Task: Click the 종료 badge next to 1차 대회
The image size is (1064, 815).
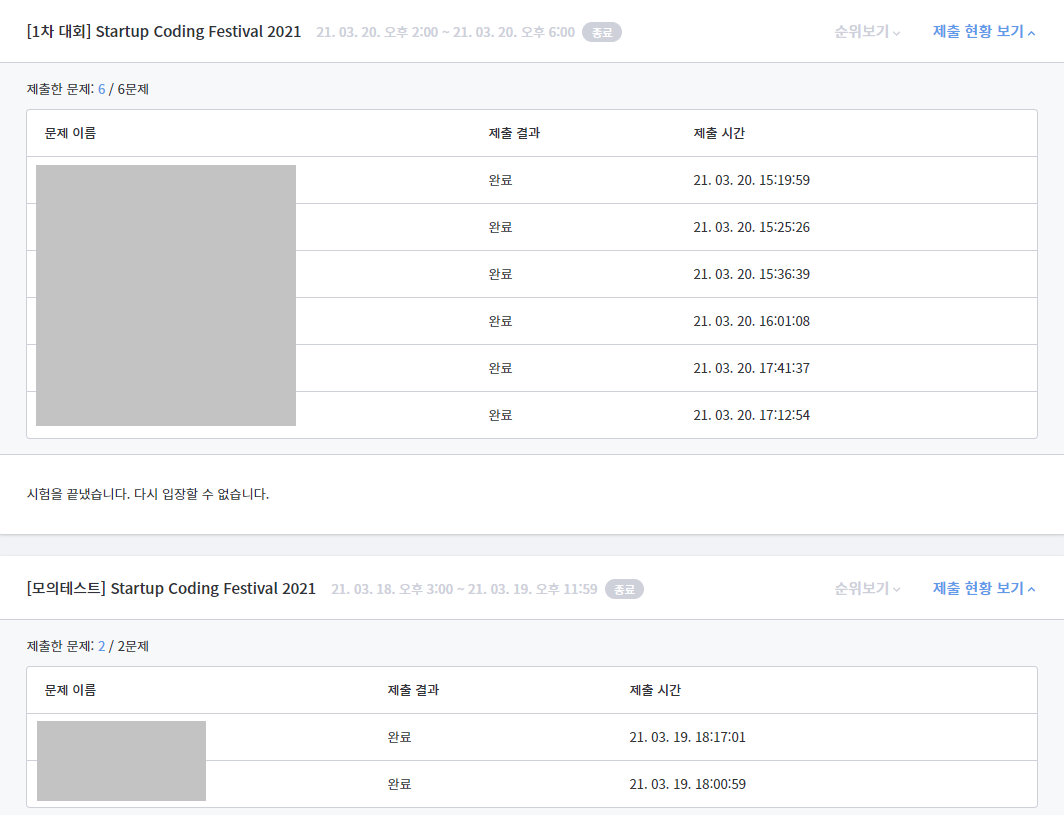Action: click(602, 32)
